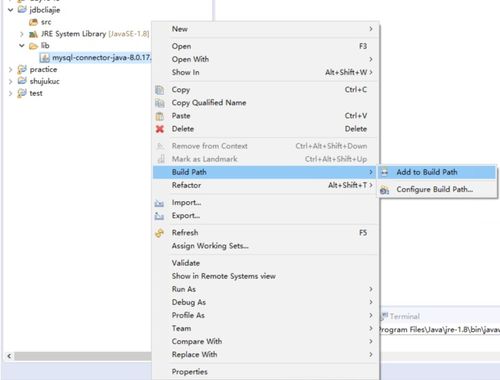Click the src package folder icon
The width and height of the screenshot is (500, 380).
33,22
